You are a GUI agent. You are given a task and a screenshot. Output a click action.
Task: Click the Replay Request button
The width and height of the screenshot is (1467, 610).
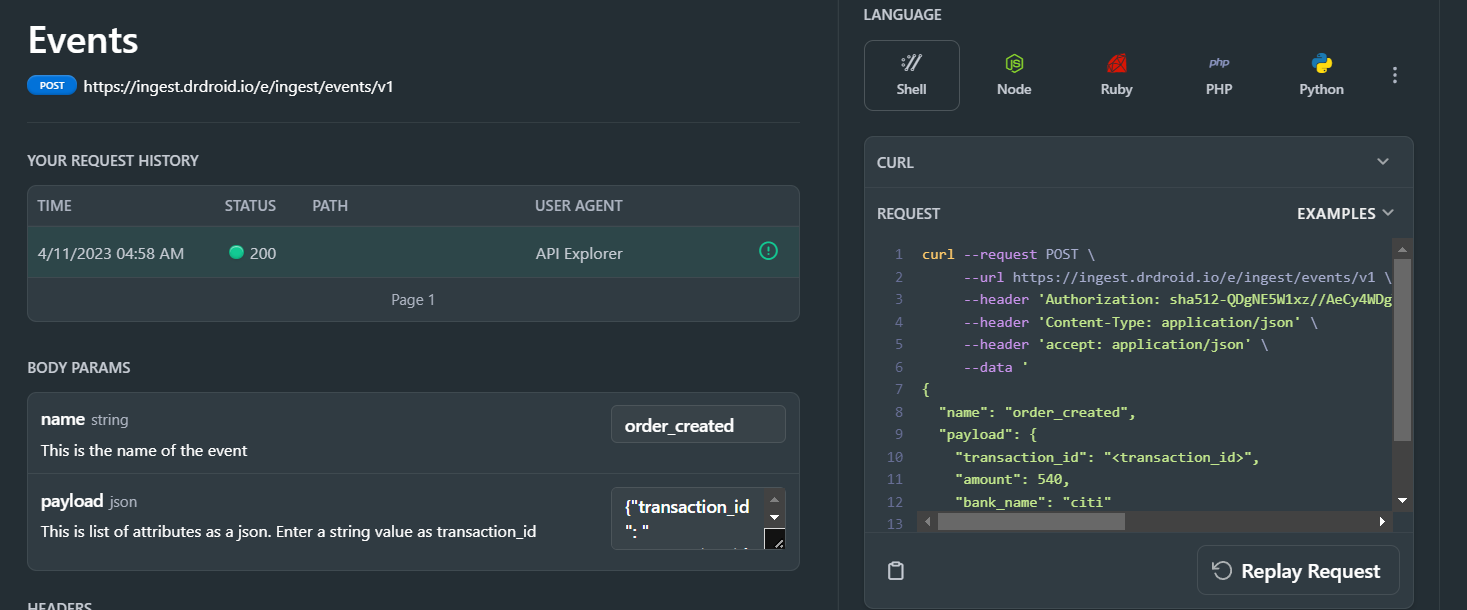(x=1297, y=571)
